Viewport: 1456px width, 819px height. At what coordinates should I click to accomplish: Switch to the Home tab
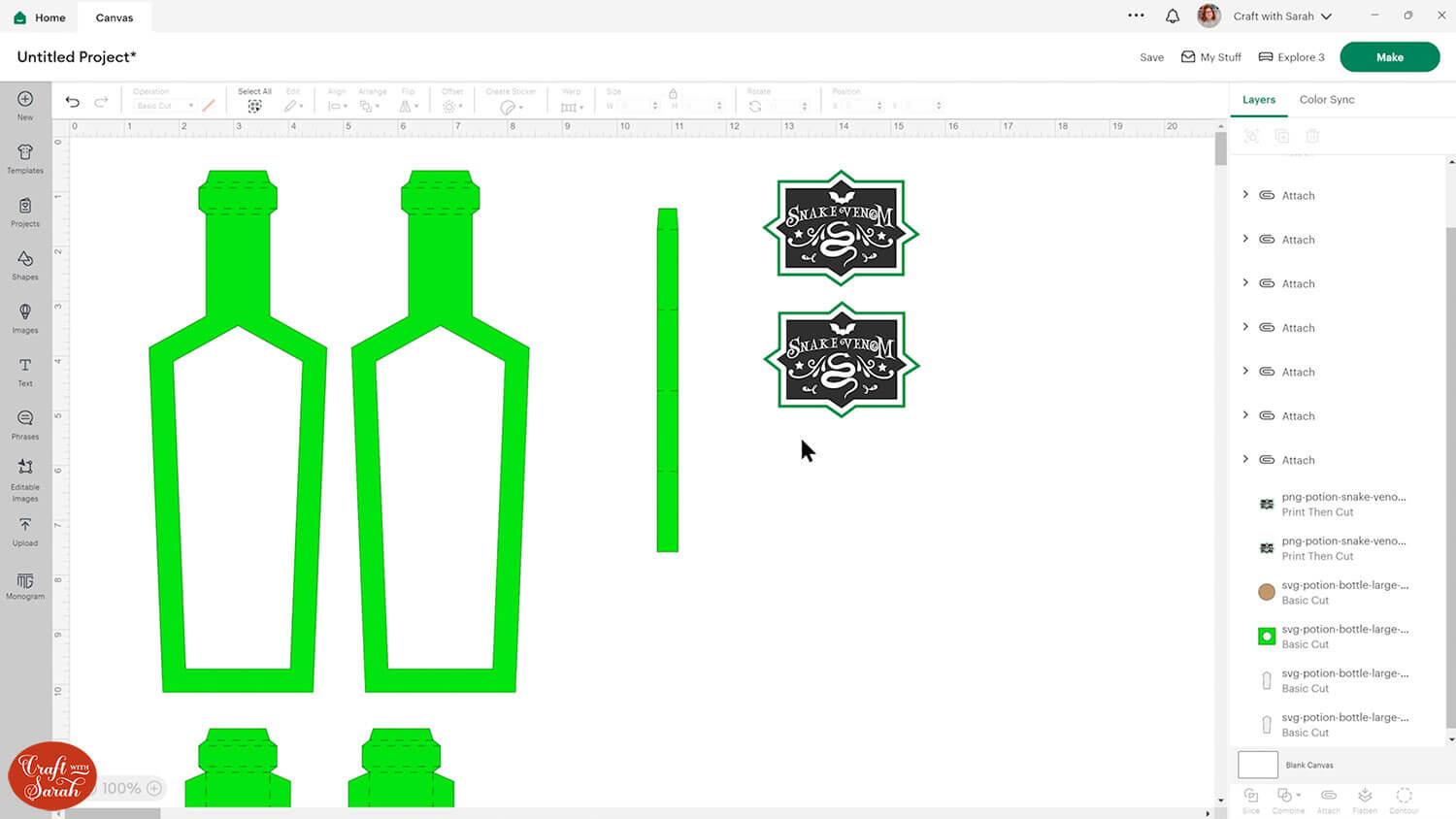40,17
